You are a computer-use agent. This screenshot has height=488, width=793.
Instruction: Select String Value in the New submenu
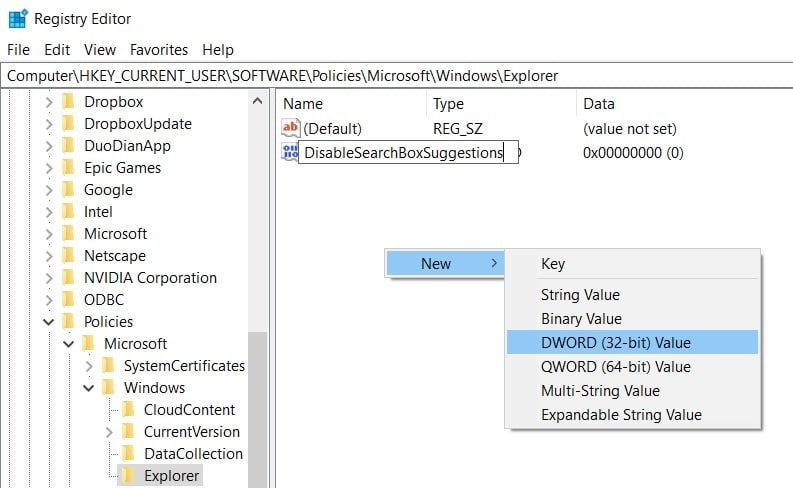[580, 294]
